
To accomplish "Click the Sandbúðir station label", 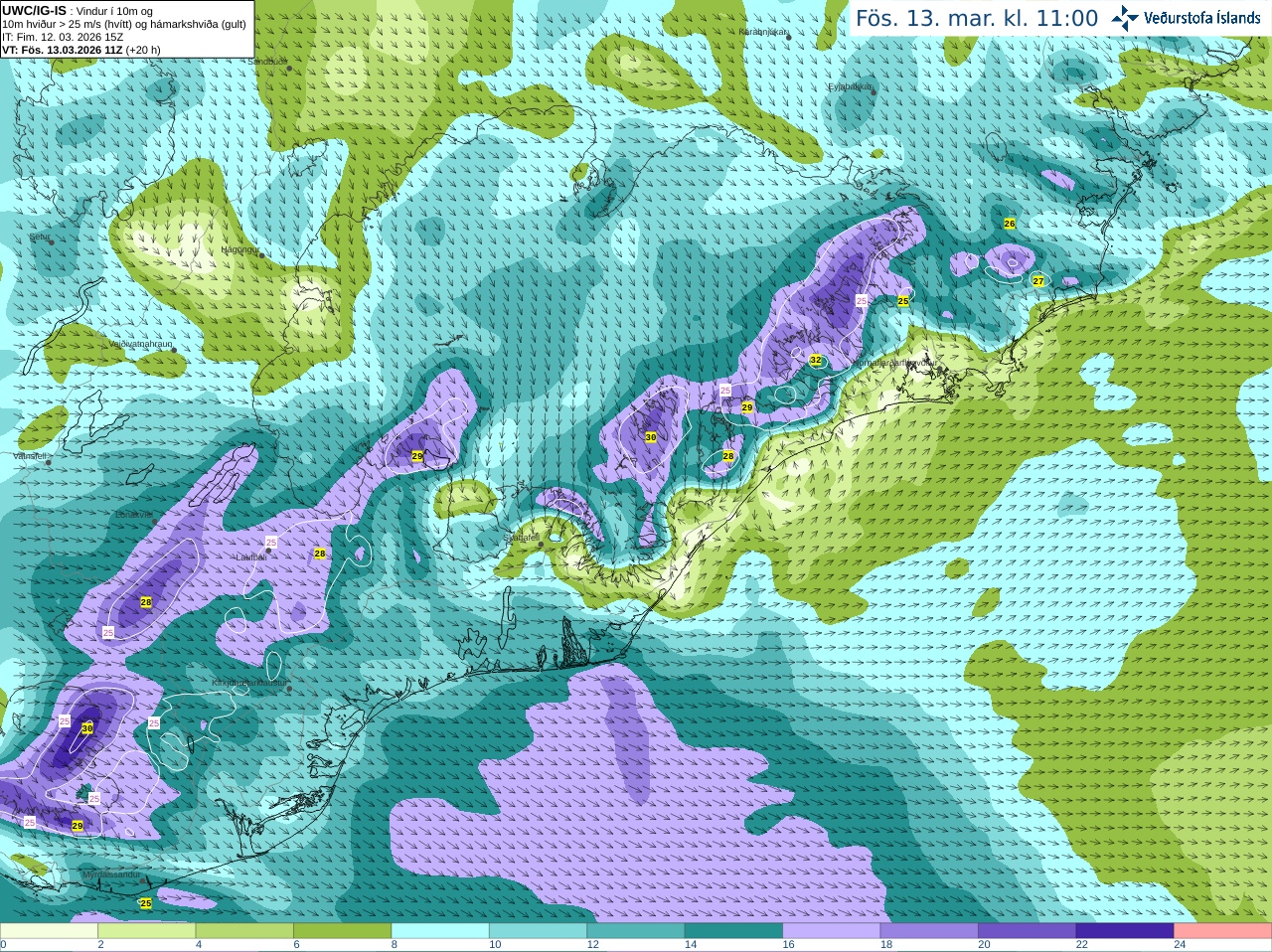I will 266,61.
